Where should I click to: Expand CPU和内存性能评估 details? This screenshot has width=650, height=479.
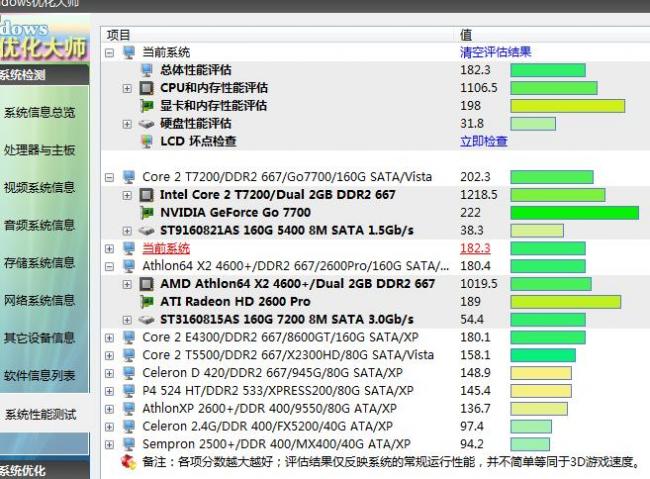coord(127,88)
